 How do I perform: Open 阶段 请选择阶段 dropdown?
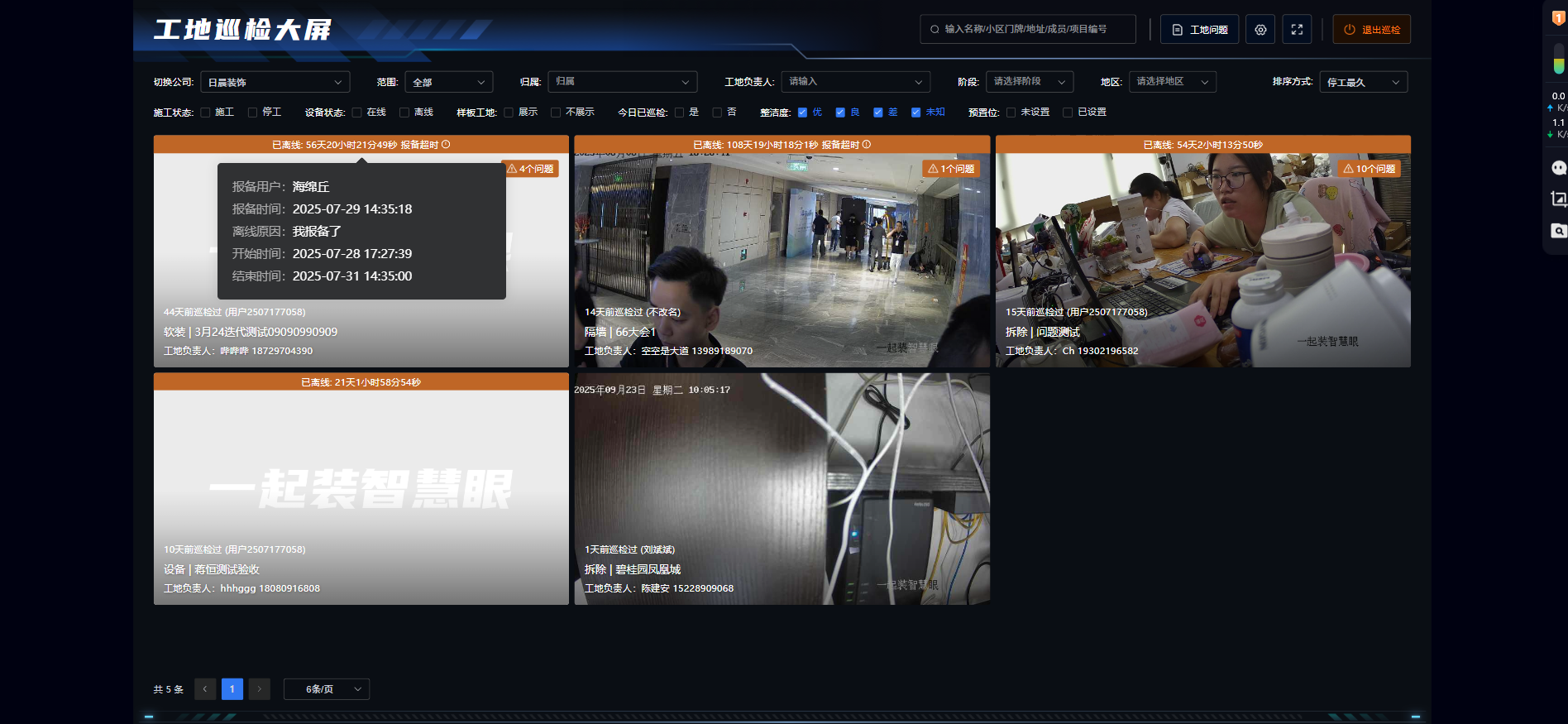(1030, 82)
